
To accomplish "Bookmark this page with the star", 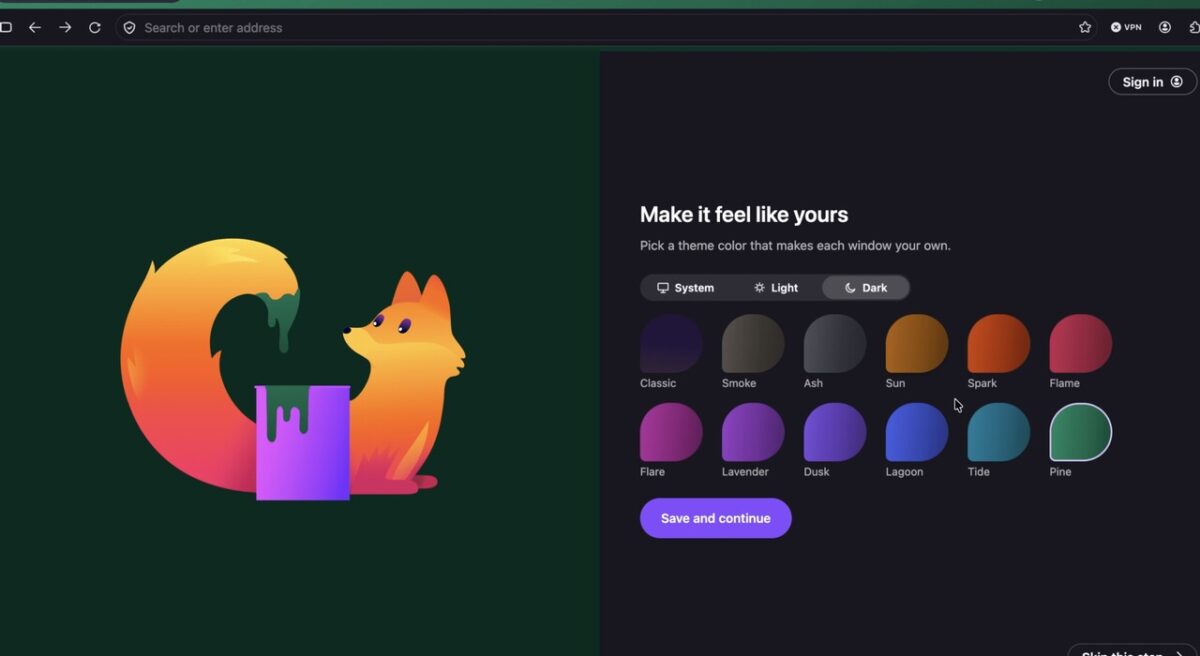I will [1085, 28].
